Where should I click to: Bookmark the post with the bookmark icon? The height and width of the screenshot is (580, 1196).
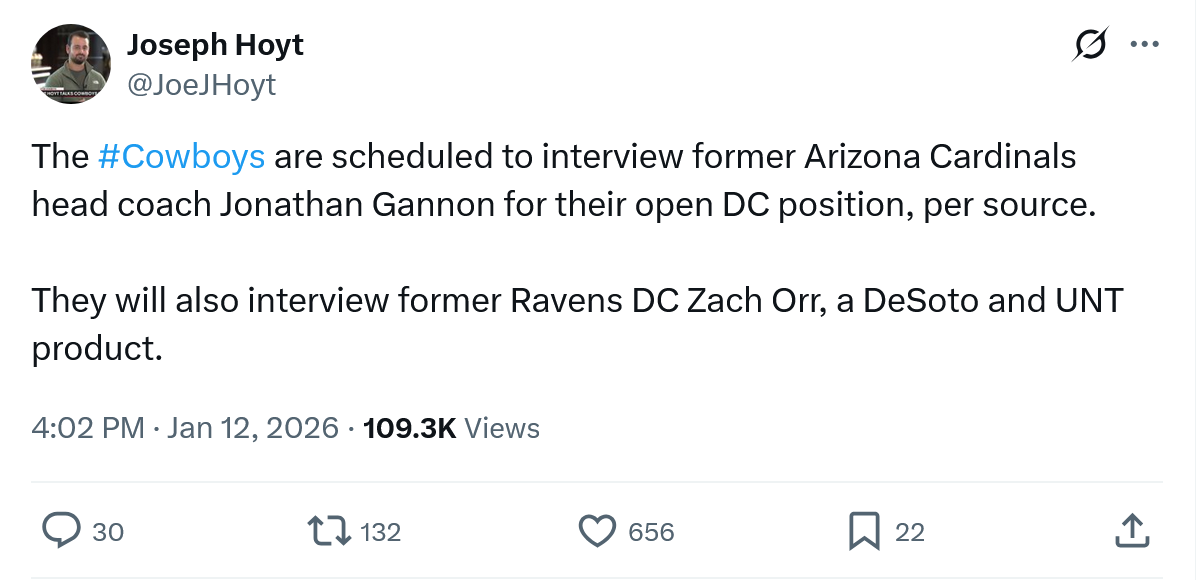coord(863,531)
